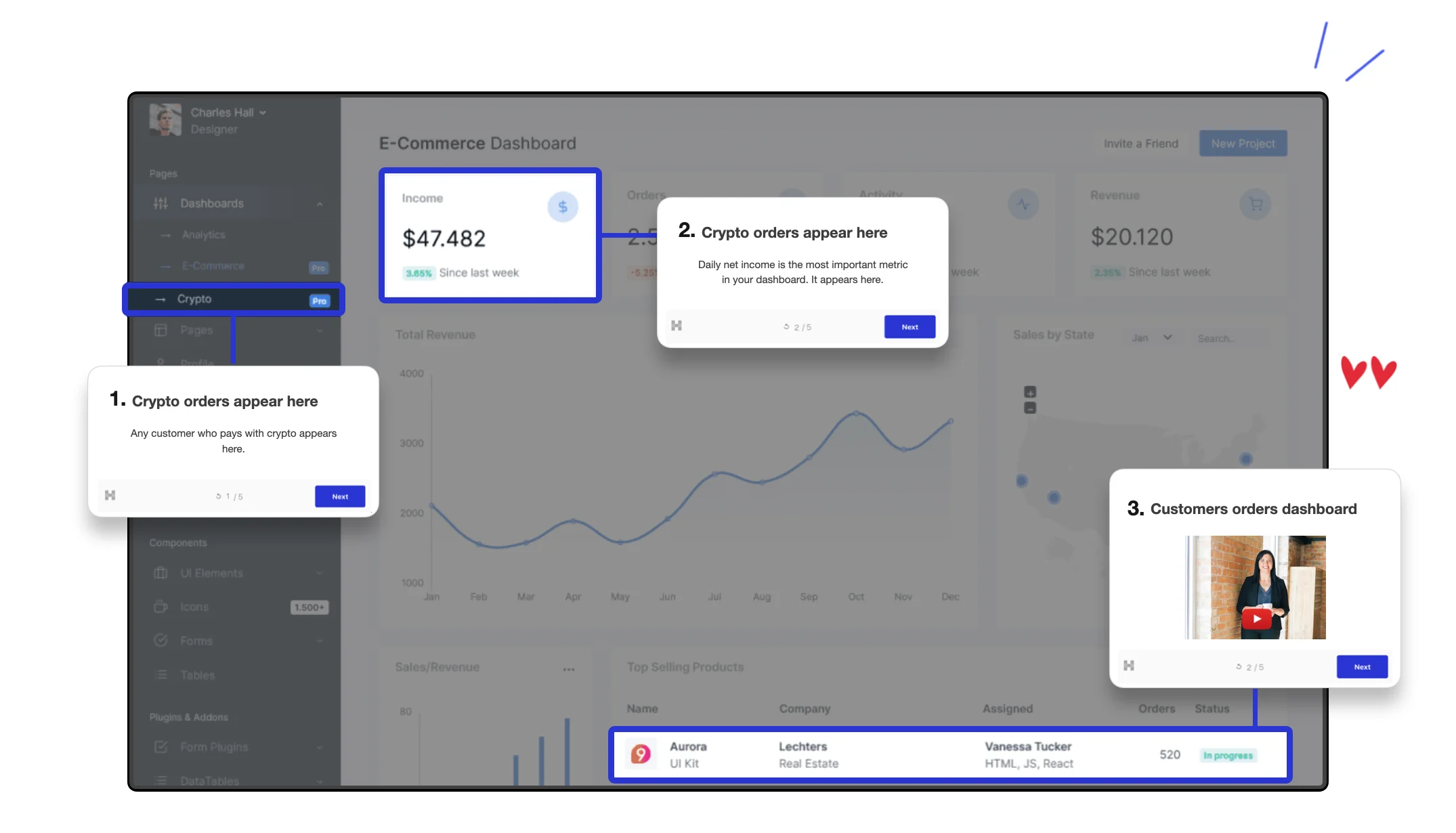
Task: Click Next in the Customers orders dashboard tooltip
Action: coord(1362,667)
